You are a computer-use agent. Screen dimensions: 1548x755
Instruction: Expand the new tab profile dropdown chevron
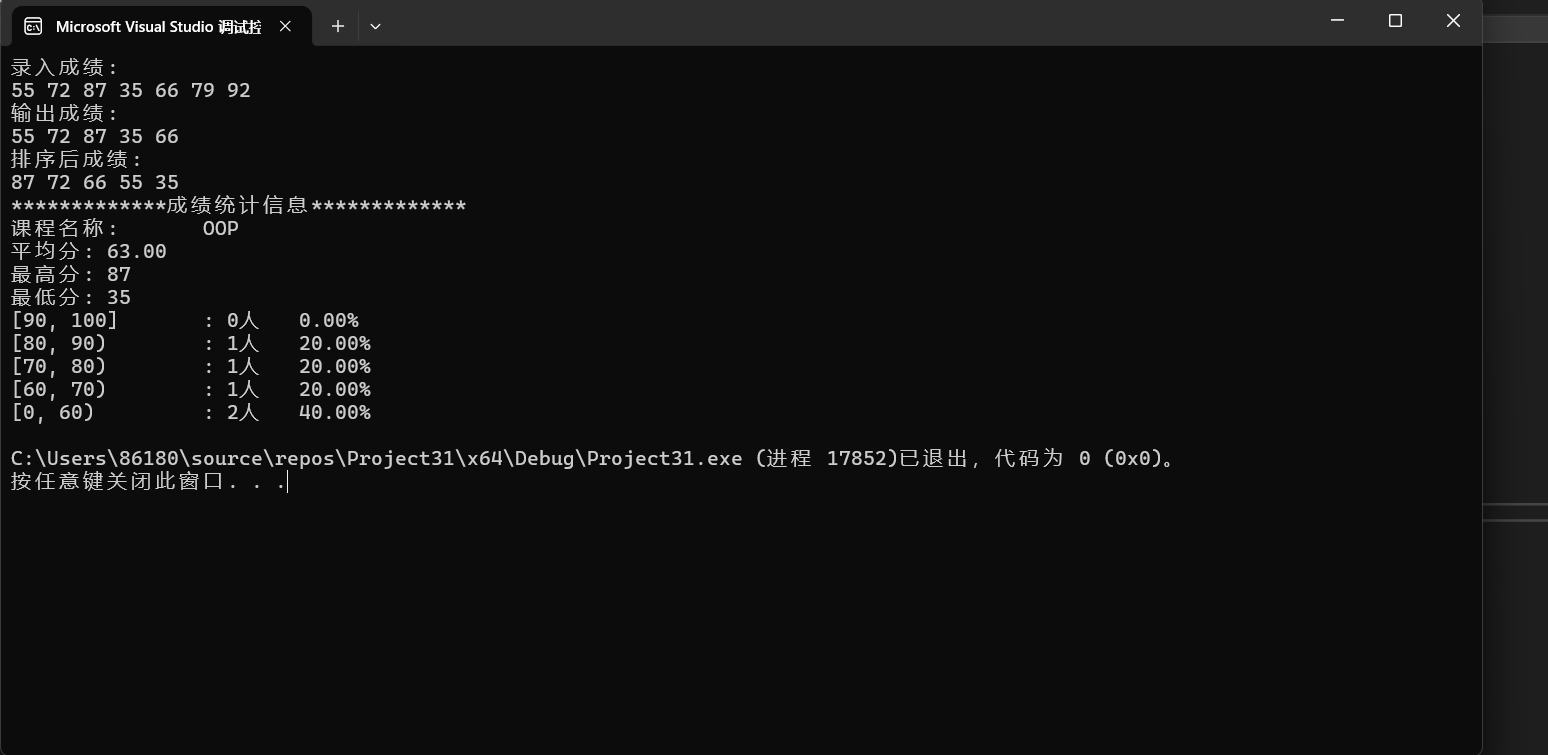[375, 26]
